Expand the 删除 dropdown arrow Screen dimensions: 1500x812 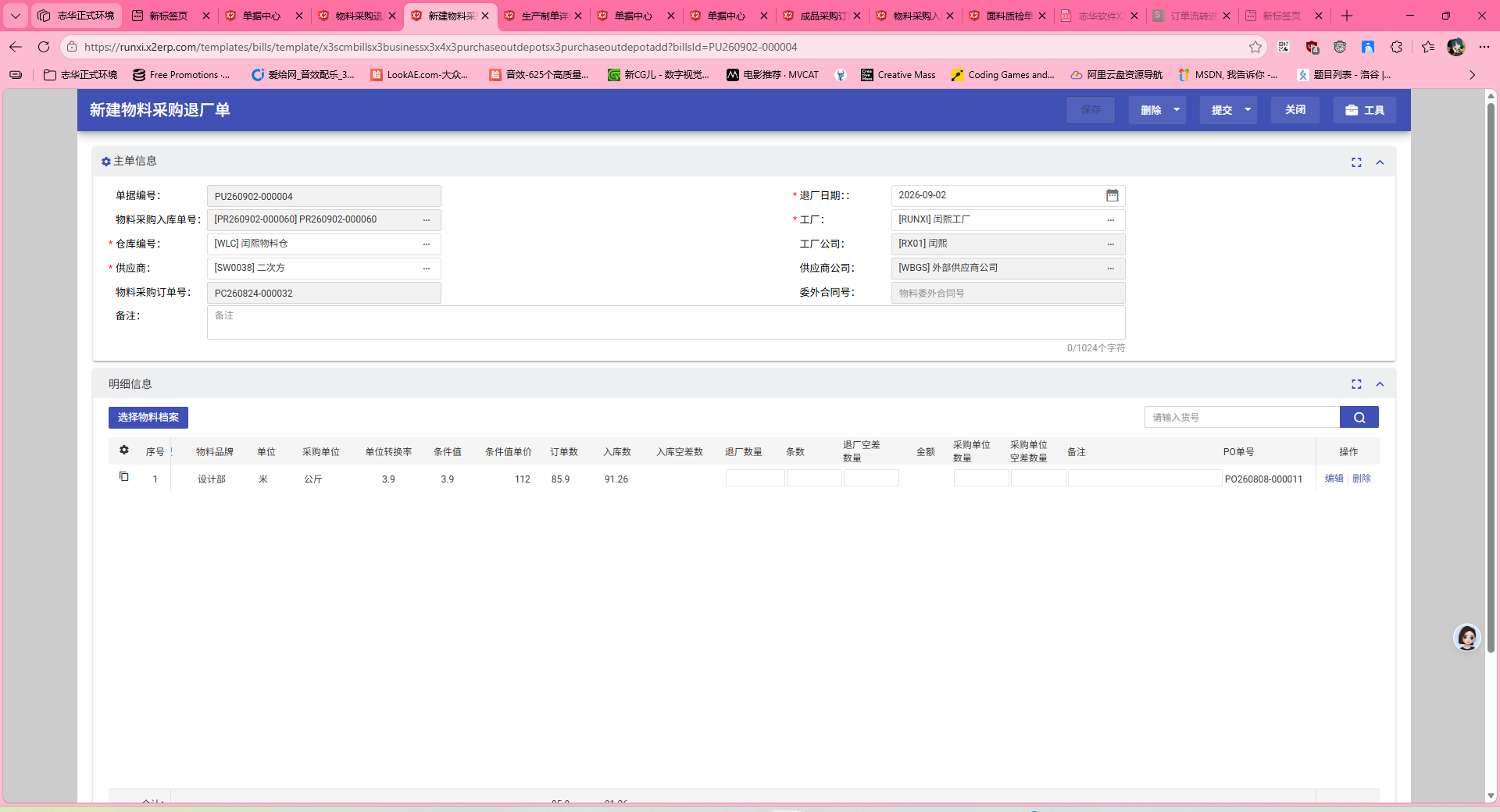coord(1177,110)
